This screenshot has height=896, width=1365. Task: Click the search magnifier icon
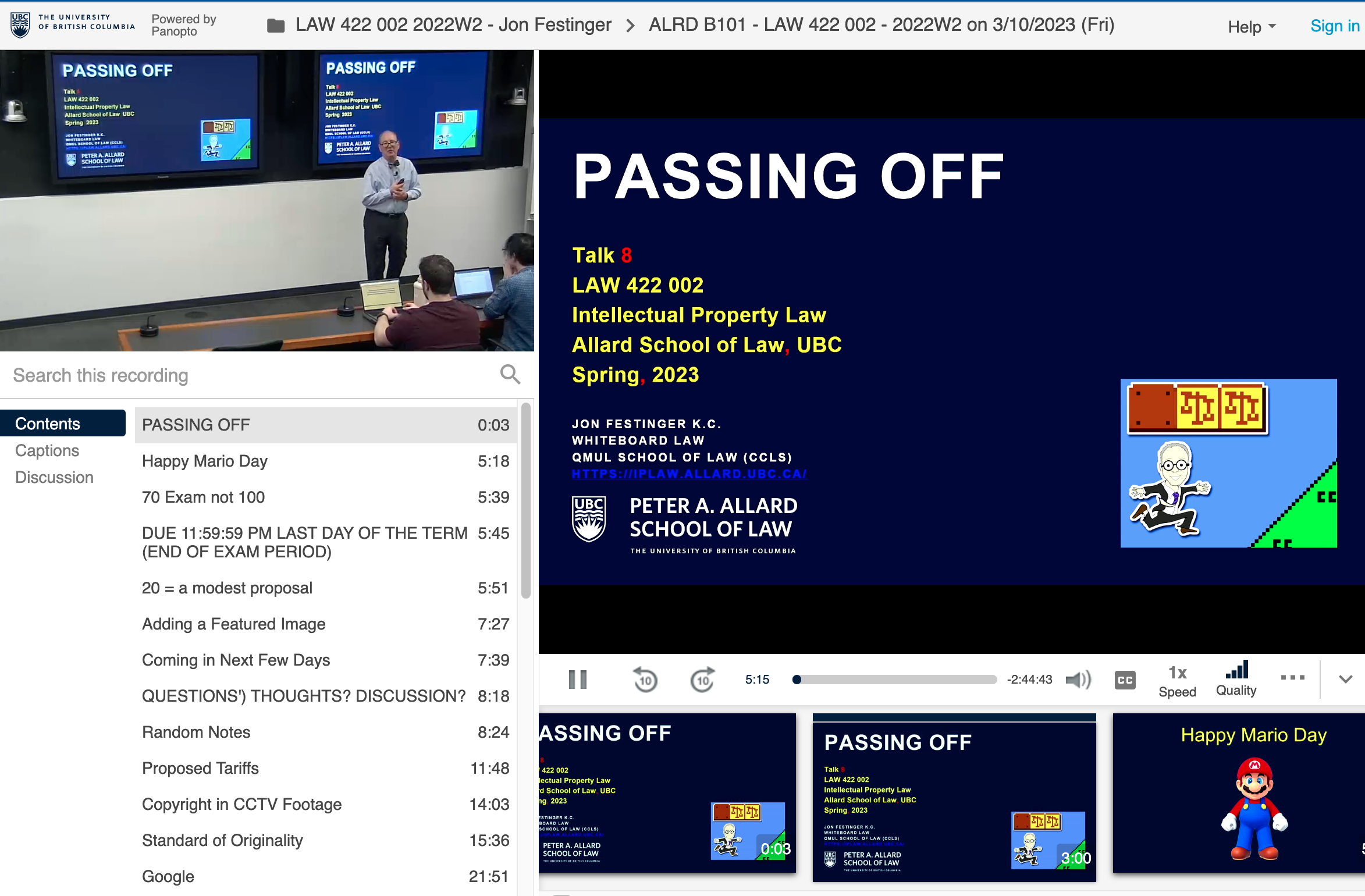coord(510,375)
